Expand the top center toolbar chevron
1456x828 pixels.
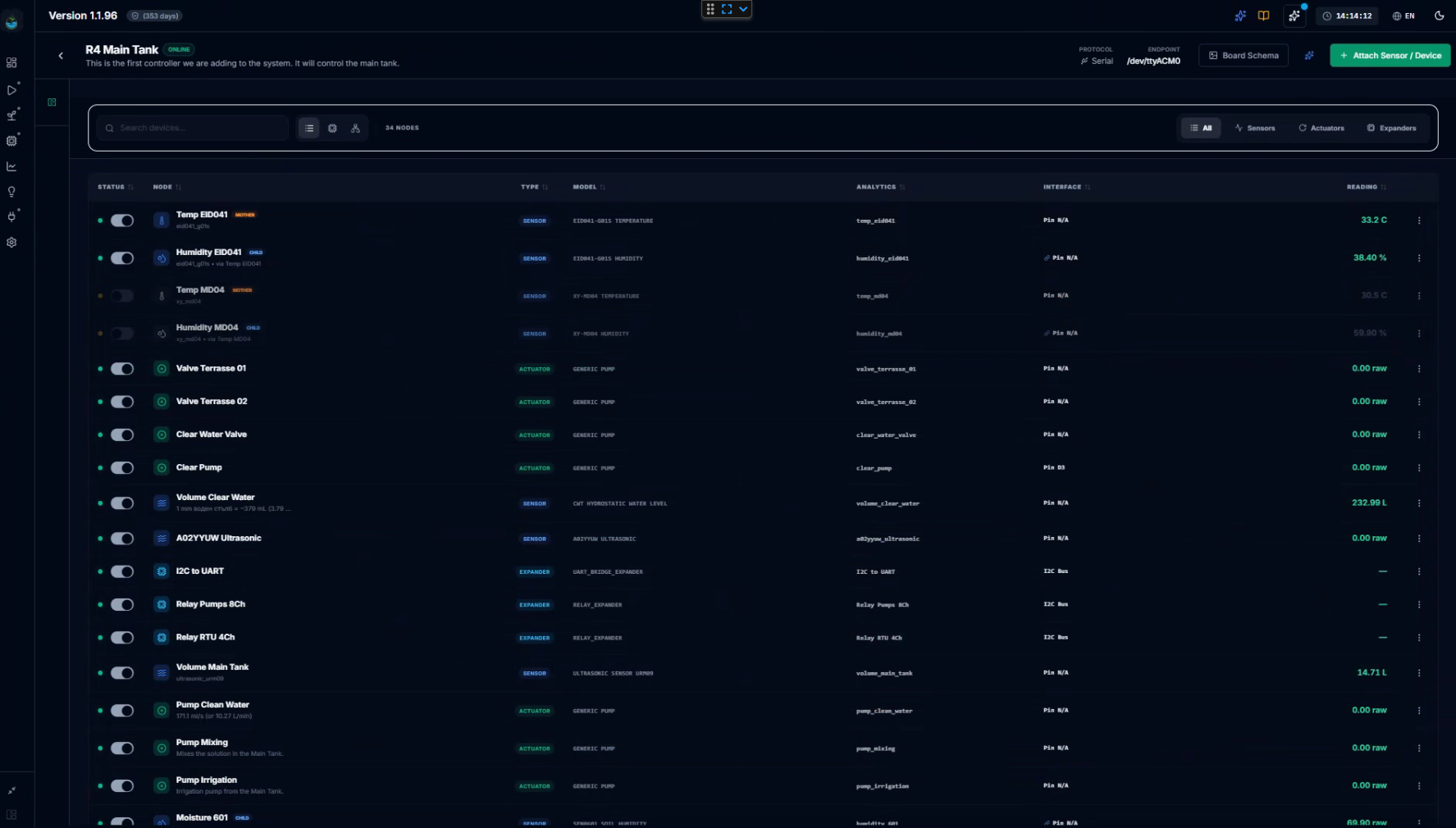pyautogui.click(x=743, y=9)
